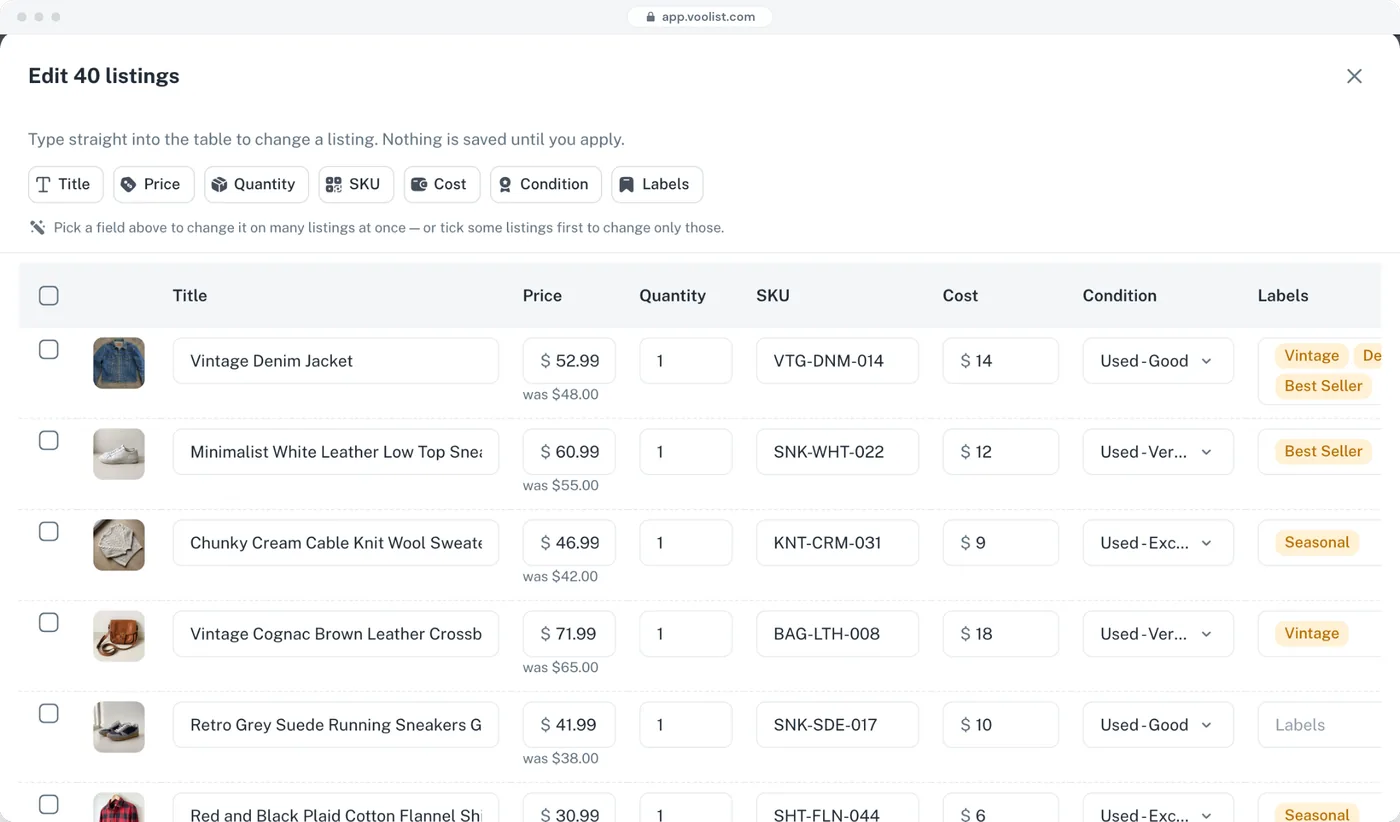The width and height of the screenshot is (1400, 822).
Task: Toggle the select-all listings checkbox
Action: click(x=48, y=295)
